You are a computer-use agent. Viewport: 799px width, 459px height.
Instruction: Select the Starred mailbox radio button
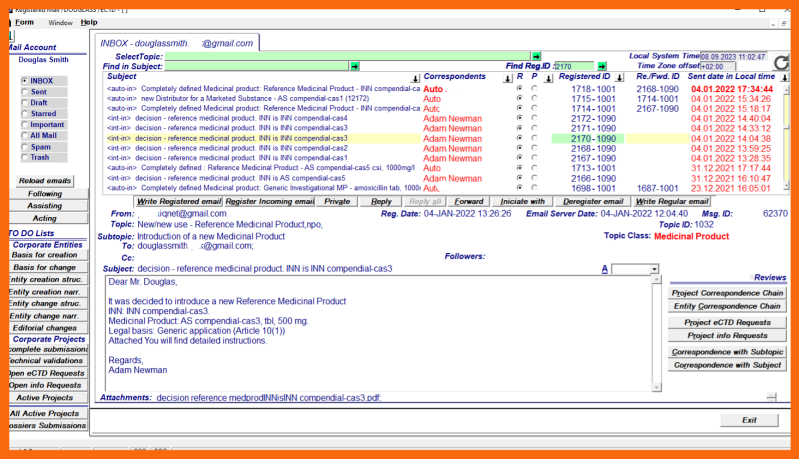tap(24, 113)
